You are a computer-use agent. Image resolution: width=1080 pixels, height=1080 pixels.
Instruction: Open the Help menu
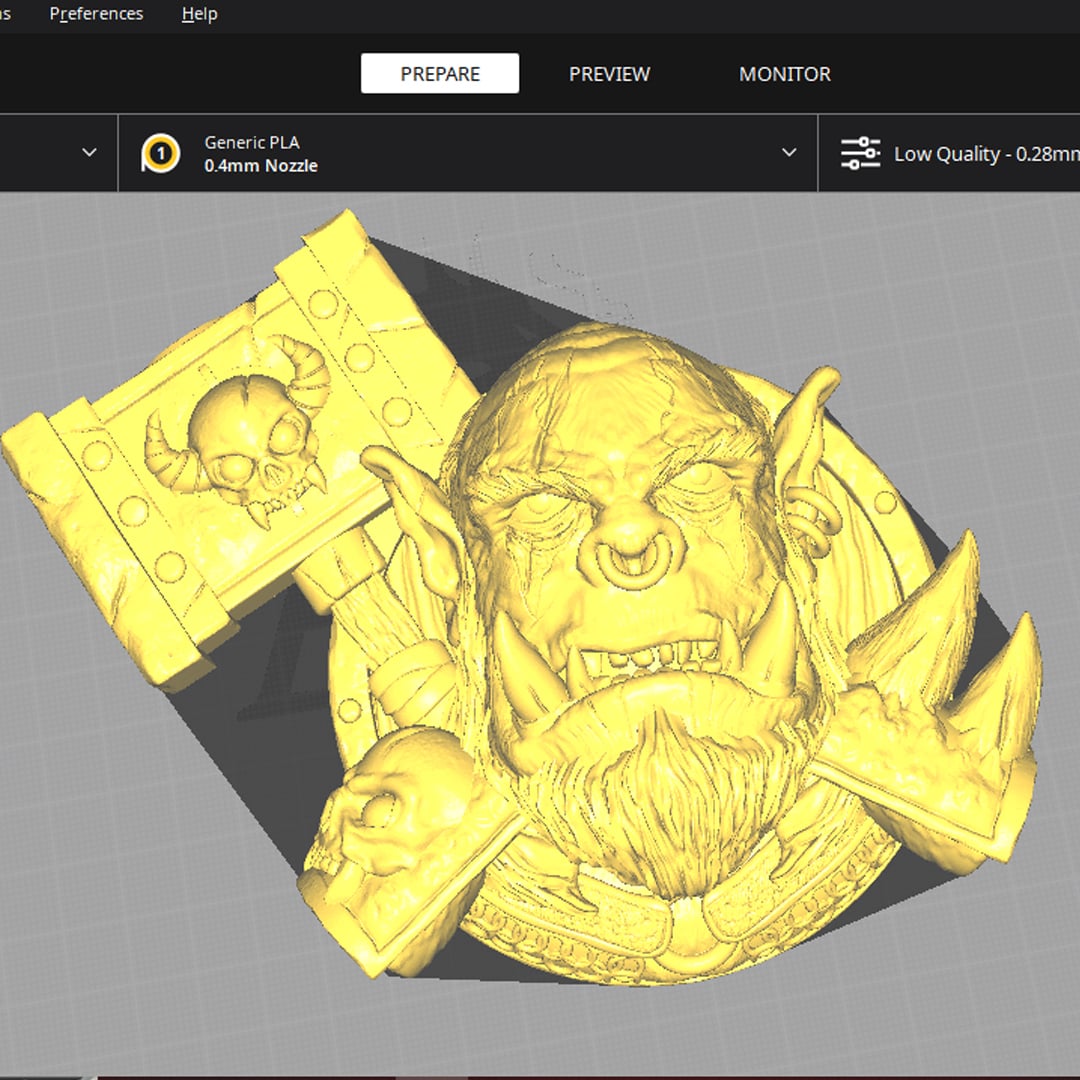[200, 14]
